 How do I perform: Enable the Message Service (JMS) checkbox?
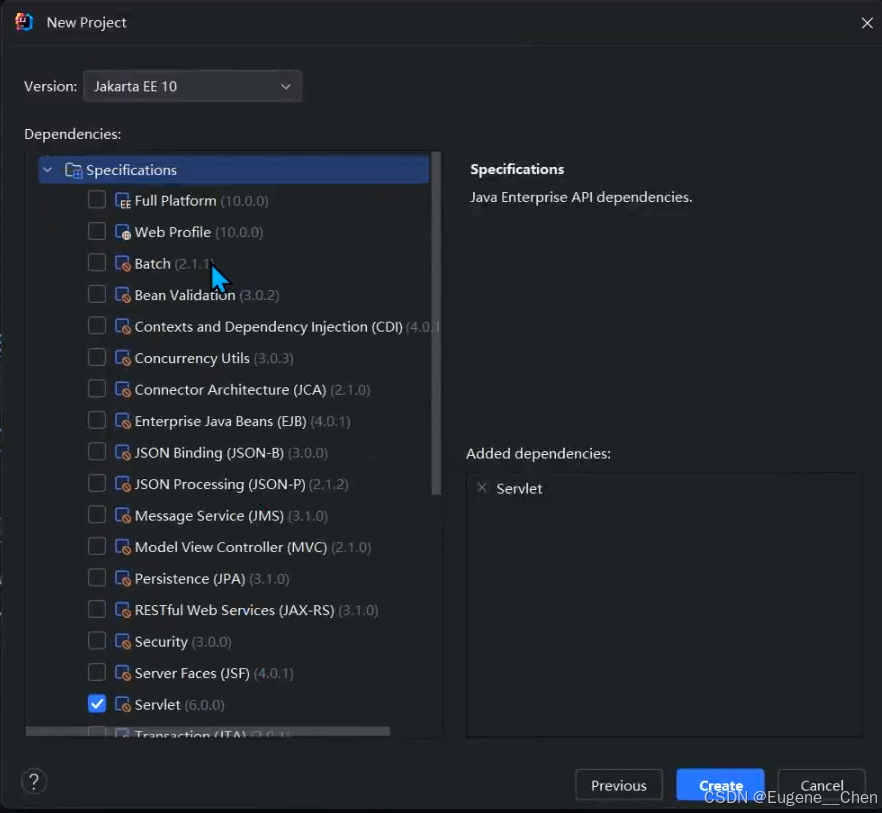97,515
